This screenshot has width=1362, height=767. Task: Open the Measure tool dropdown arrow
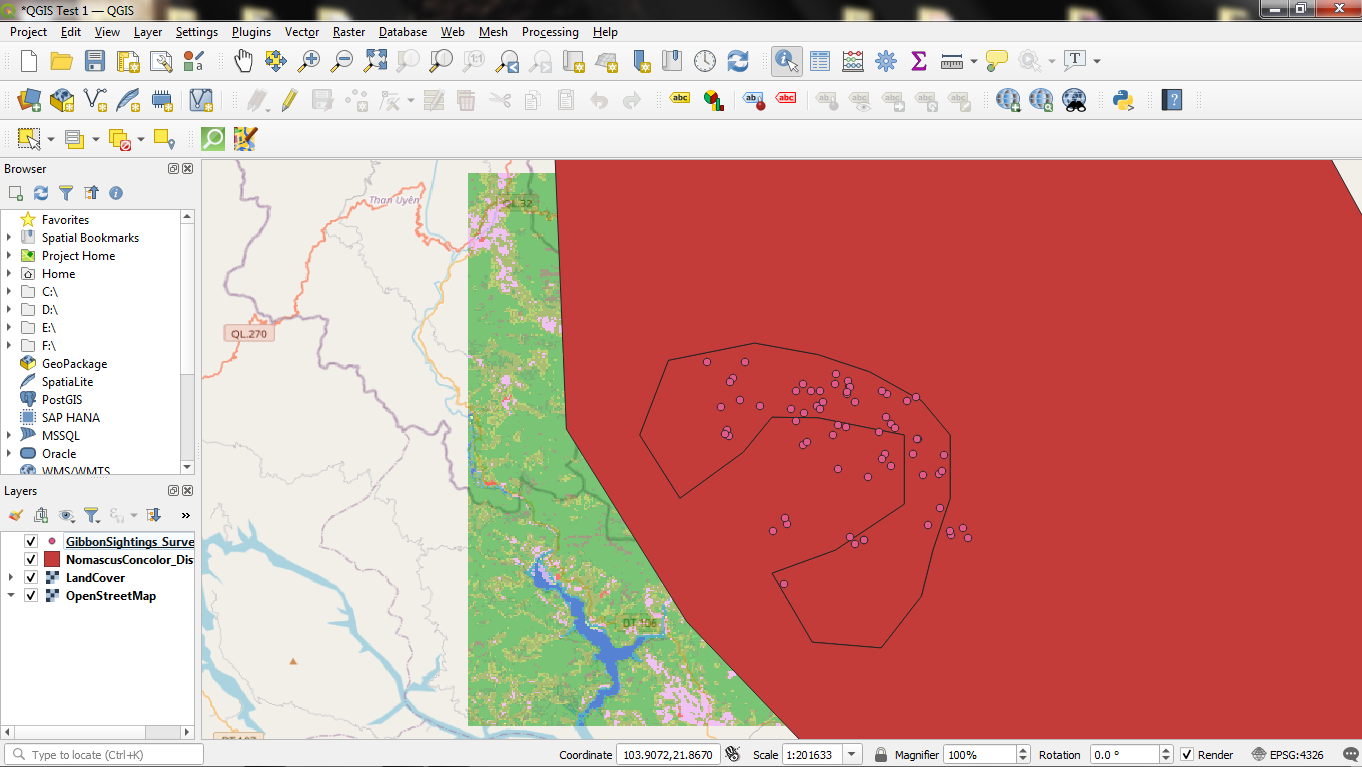(974, 62)
